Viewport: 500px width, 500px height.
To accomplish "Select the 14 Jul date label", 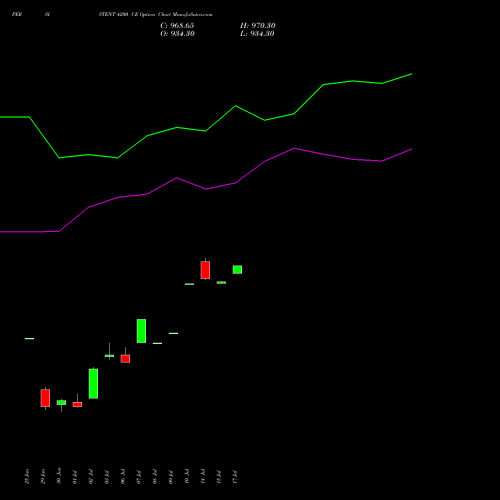I will click(203, 476).
